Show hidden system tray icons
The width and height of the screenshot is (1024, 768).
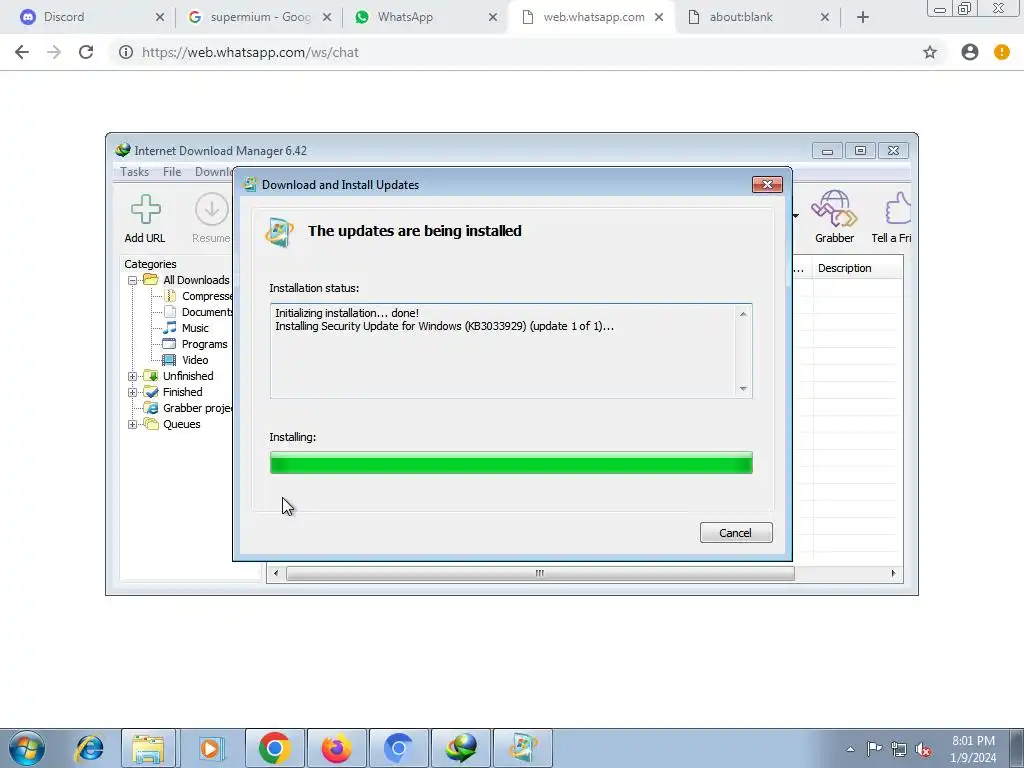point(850,749)
